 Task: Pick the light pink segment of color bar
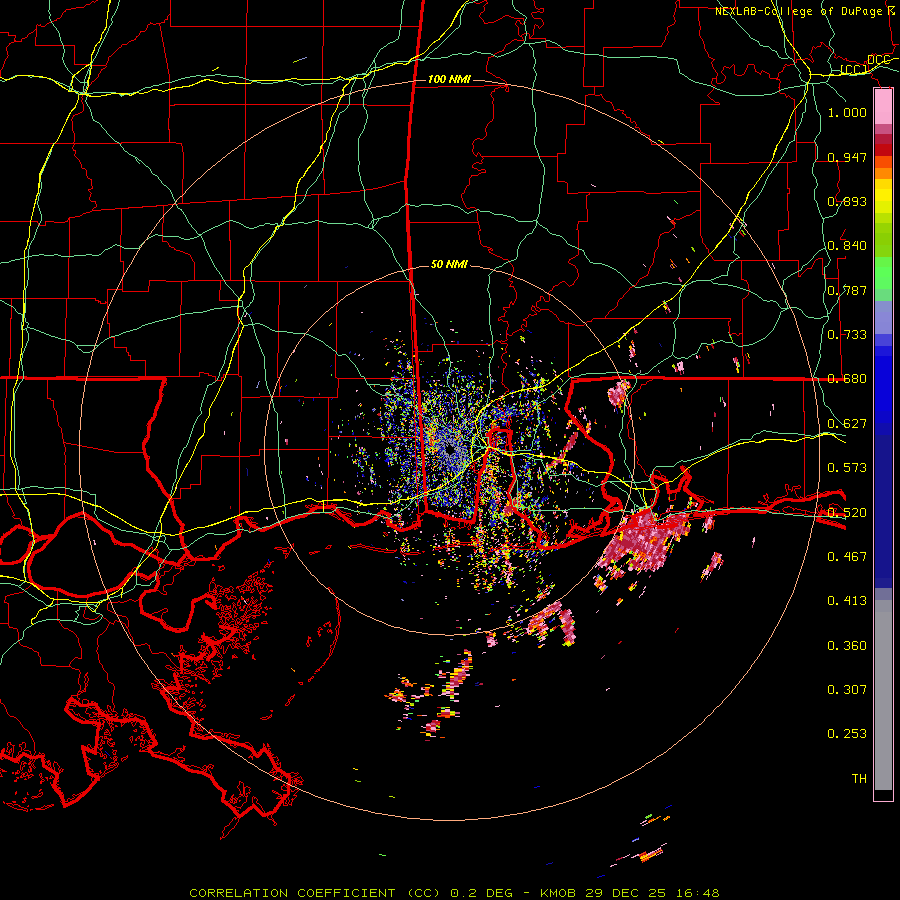883,106
